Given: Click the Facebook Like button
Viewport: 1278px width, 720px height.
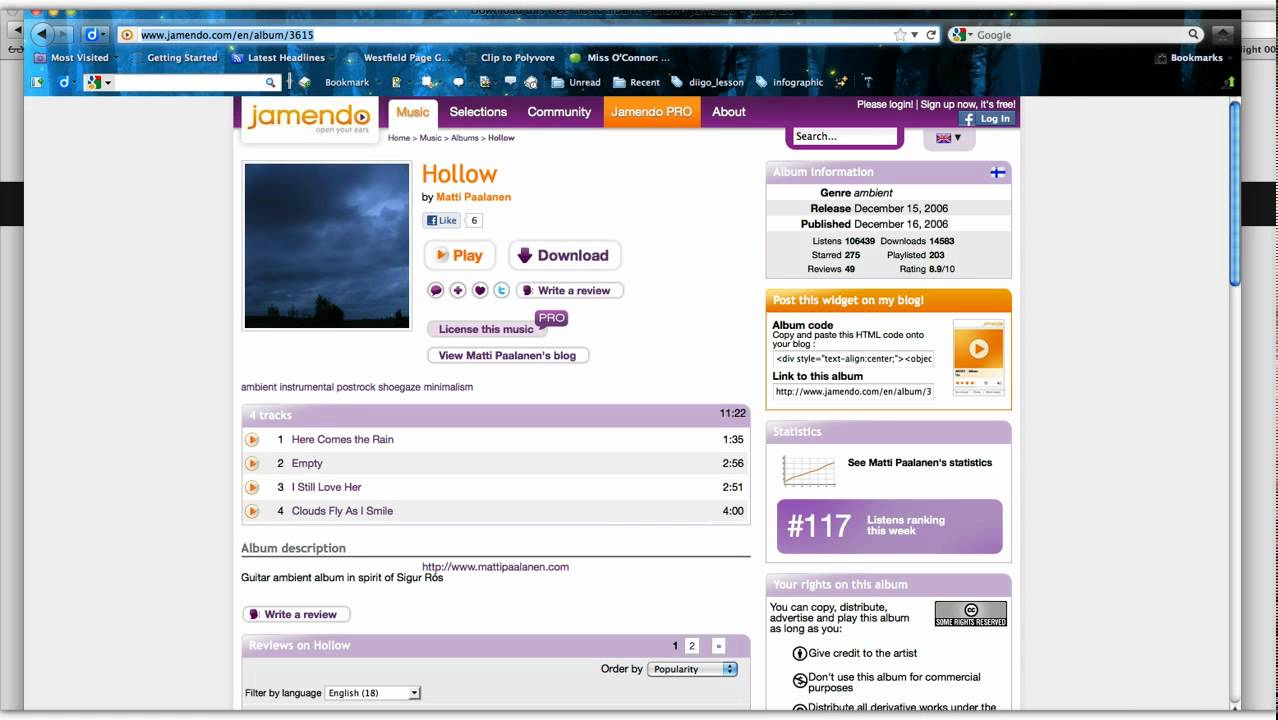Looking at the screenshot, I should (x=441, y=221).
